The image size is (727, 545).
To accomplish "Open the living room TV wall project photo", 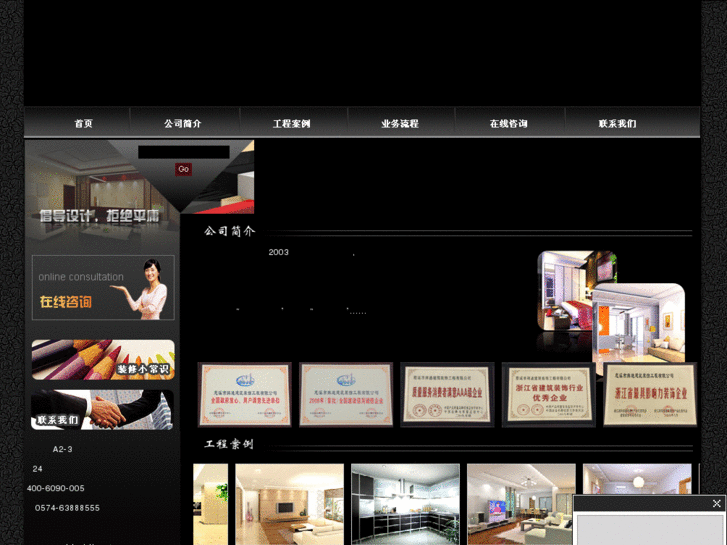I will click(x=290, y=504).
